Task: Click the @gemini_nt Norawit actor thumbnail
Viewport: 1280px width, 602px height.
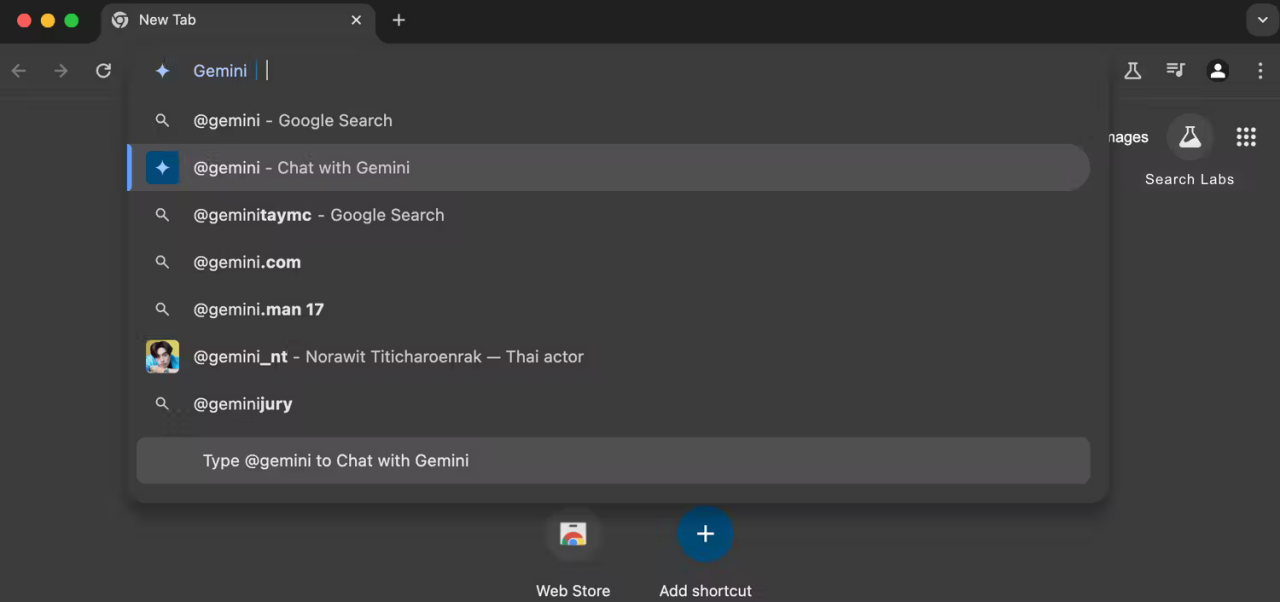Action: [162, 356]
